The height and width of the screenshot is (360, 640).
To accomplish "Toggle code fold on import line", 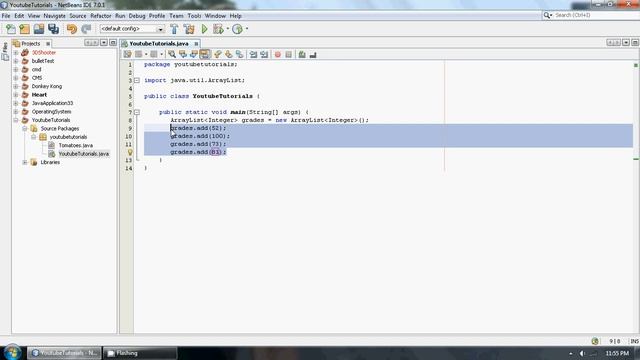I will tap(137, 80).
